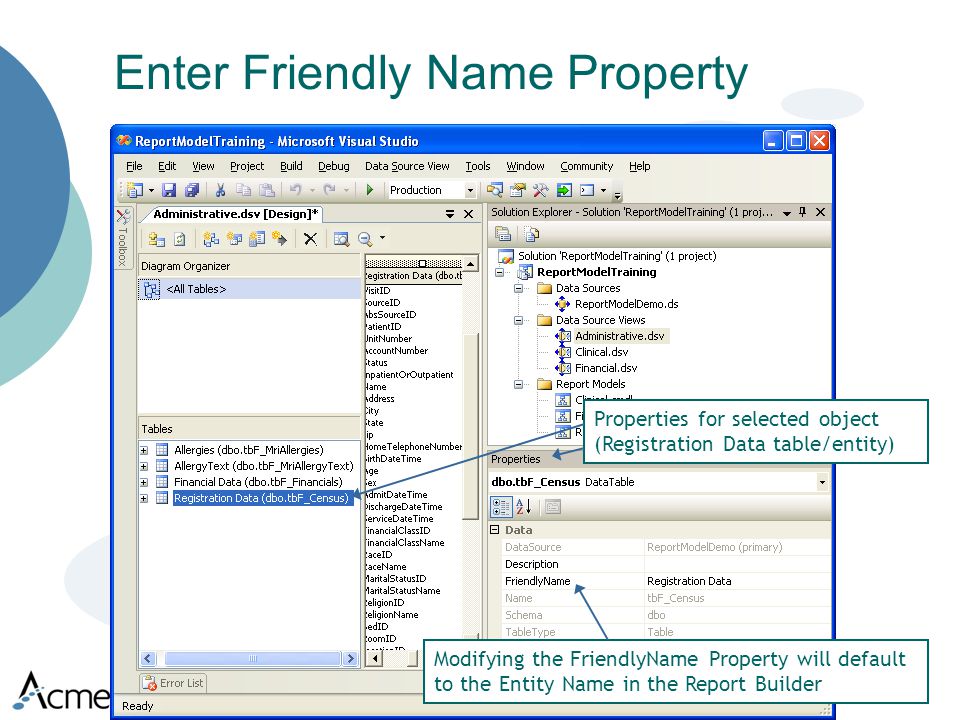Screen dimensions: 960x720
Task: Open Solution Explorer via toolbar icon
Action: (x=495, y=190)
